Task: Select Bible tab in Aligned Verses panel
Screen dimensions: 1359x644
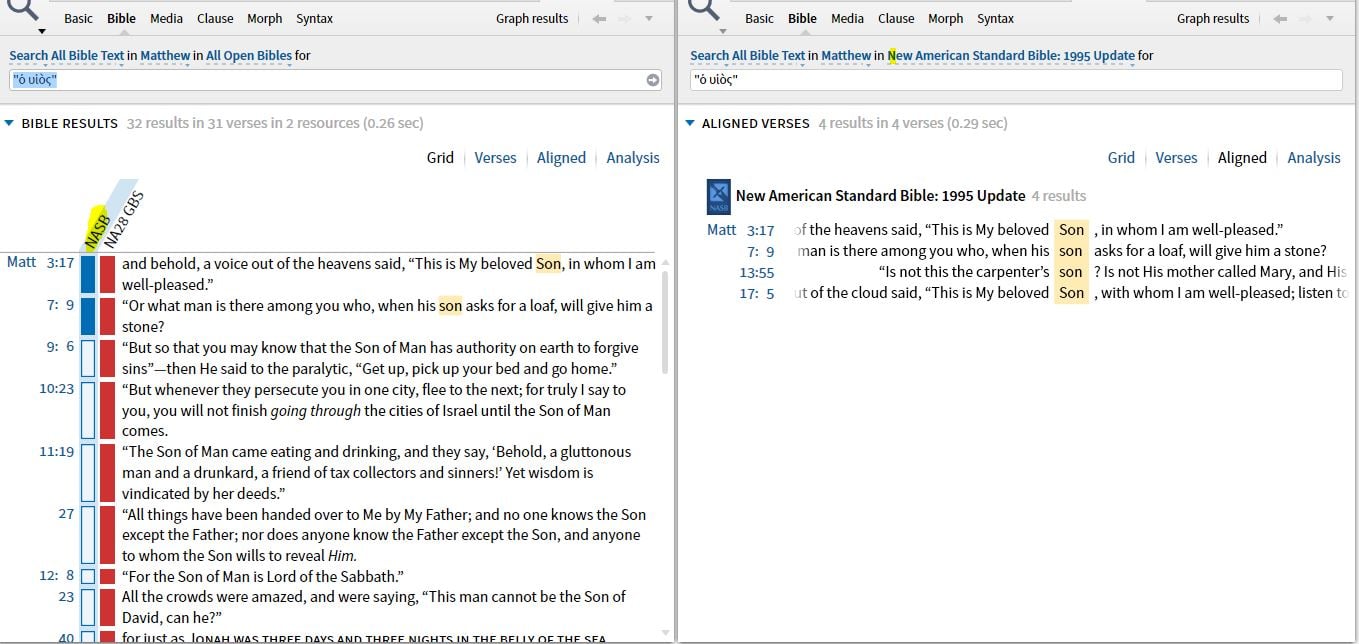Action: coord(802,19)
